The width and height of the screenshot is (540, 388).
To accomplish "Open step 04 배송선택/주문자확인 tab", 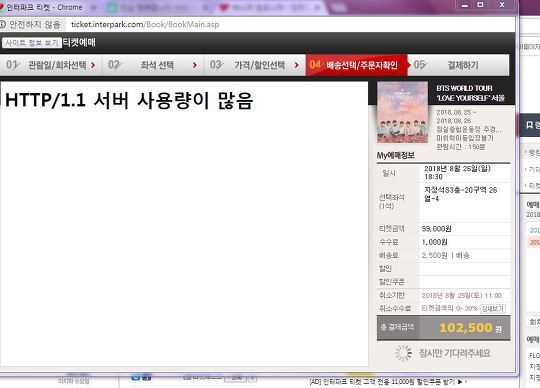I will pos(356,65).
